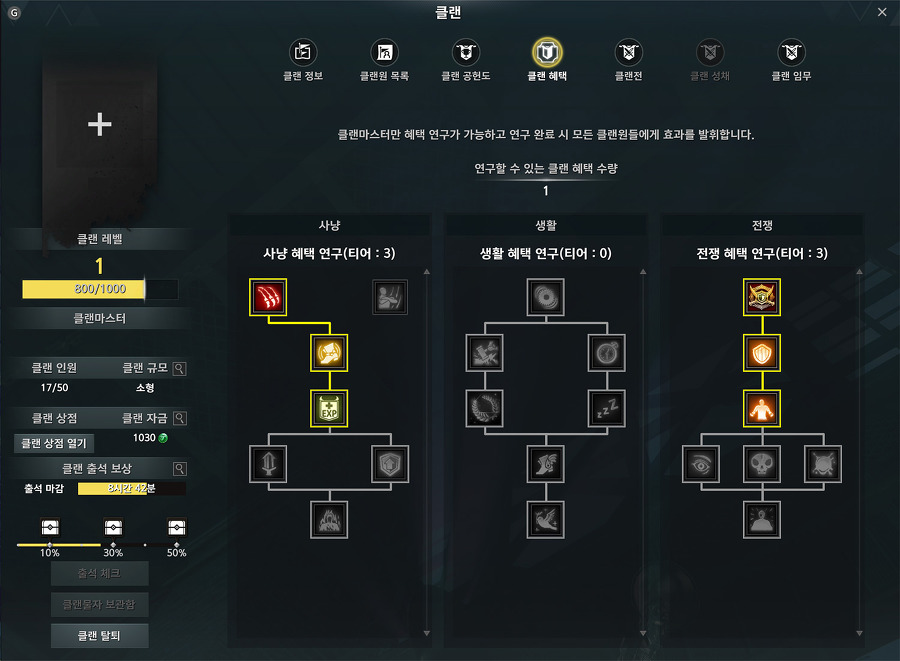900x661 pixels.
Task: Click the 클랜 탈퇴 button
Action: 99,635
